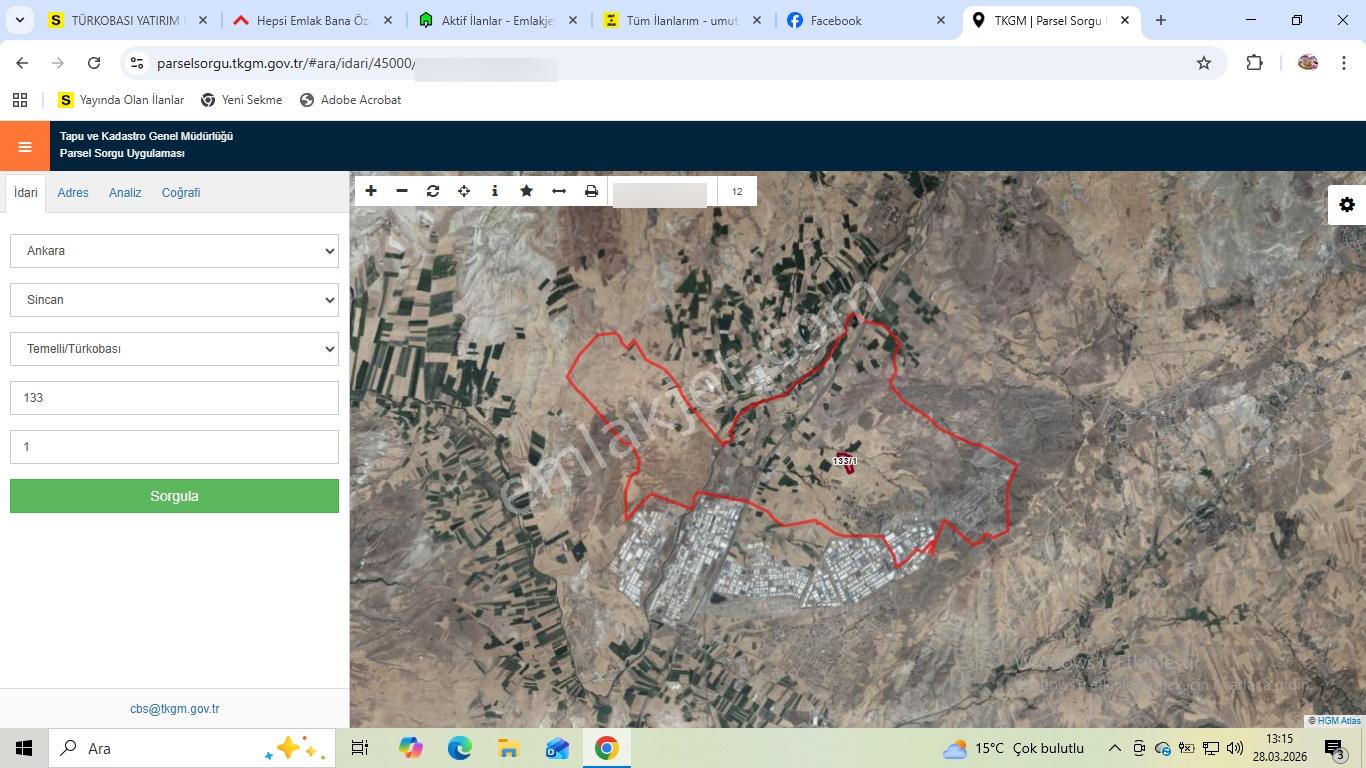This screenshot has width=1366, height=768.
Task: Open File Explorer from the taskbar
Action: coord(508,748)
